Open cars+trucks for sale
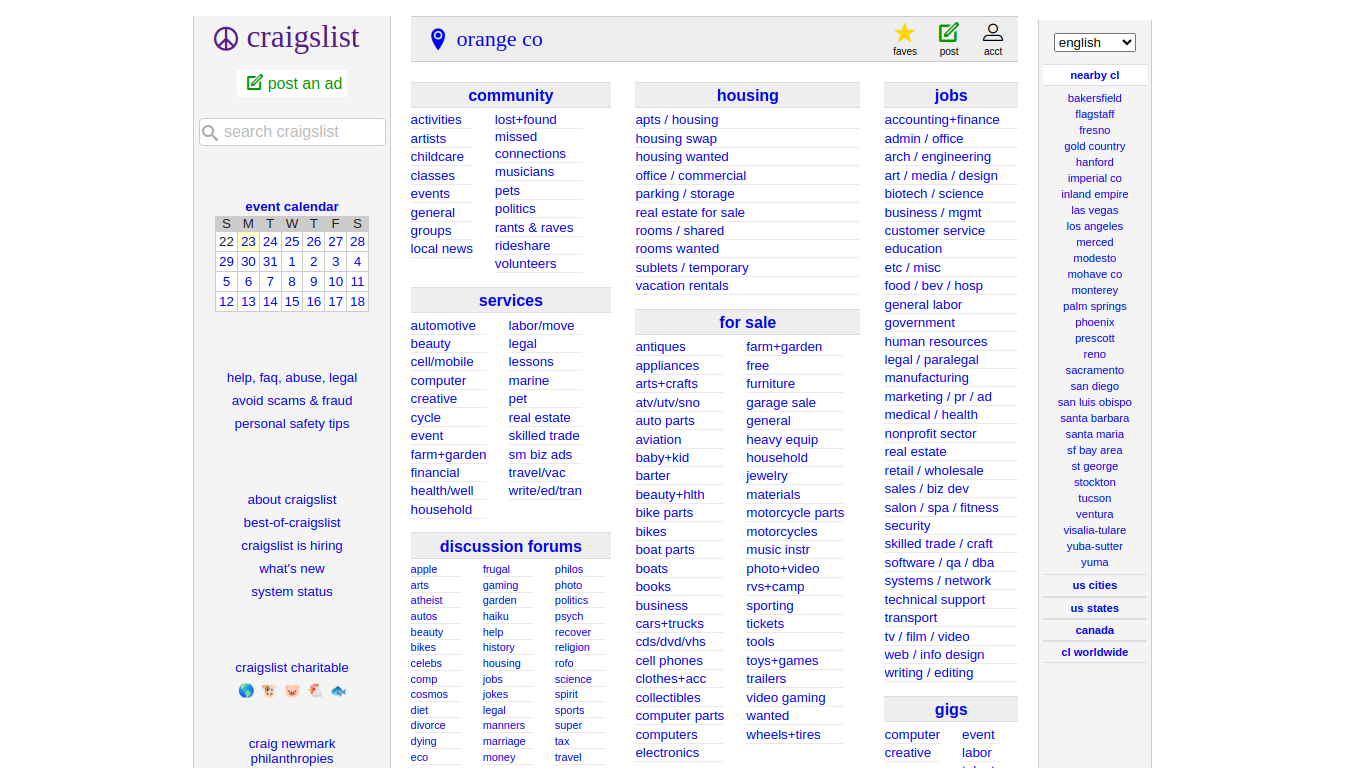This screenshot has width=1366, height=768. 670,624
